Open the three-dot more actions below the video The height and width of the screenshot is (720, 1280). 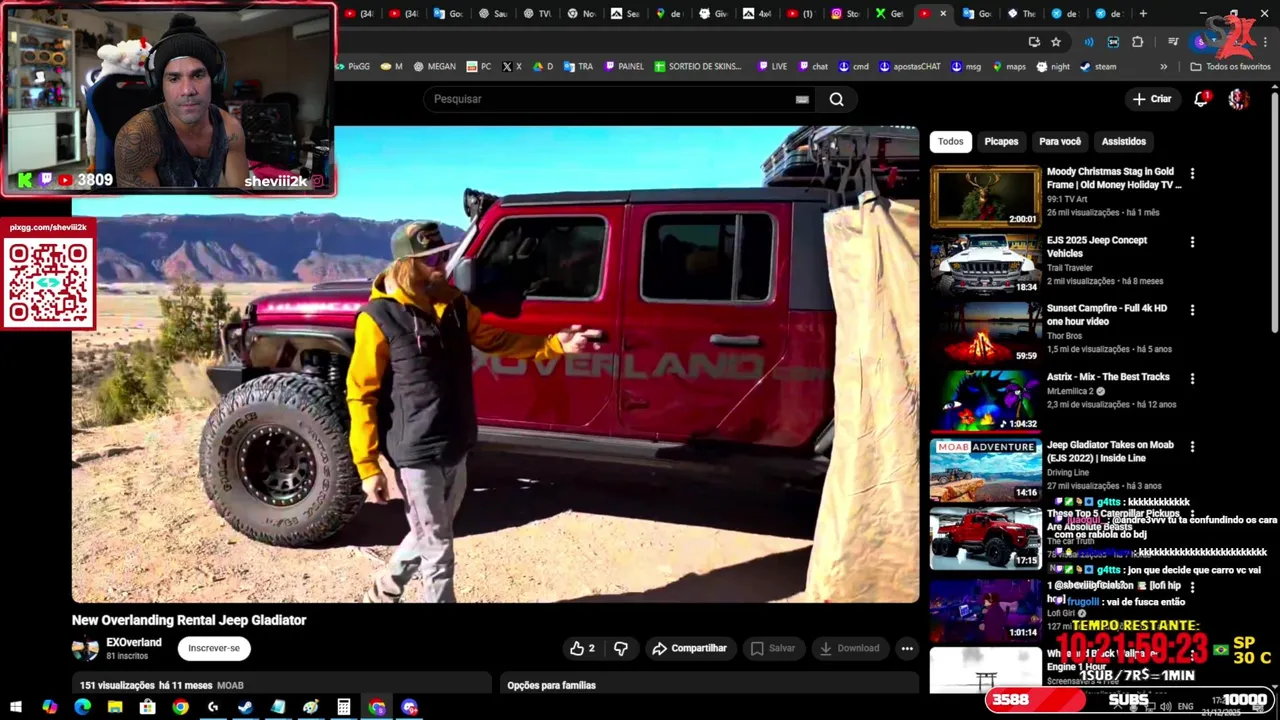(x=907, y=648)
